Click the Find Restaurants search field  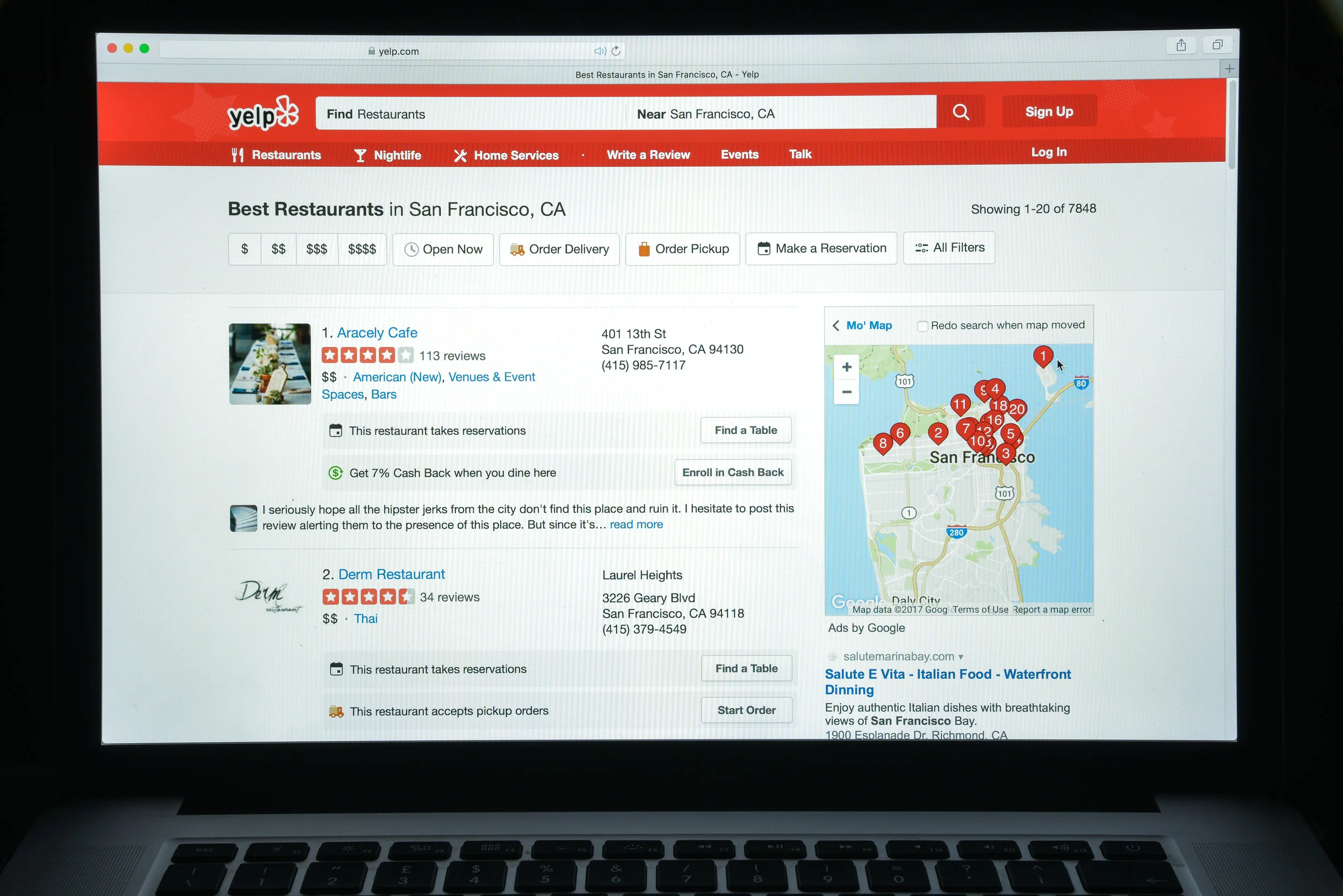coord(471,114)
